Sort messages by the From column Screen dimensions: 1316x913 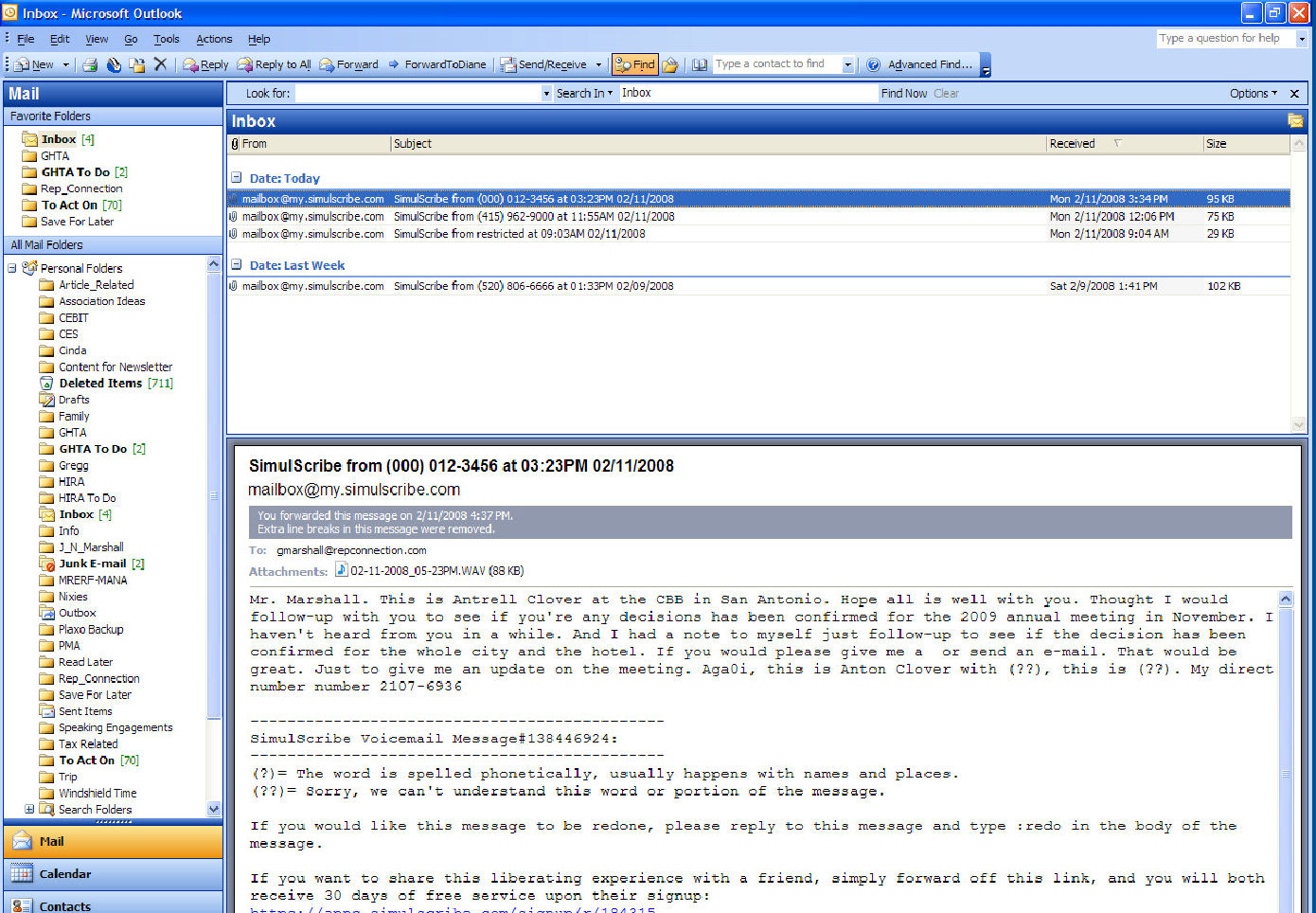(x=315, y=144)
